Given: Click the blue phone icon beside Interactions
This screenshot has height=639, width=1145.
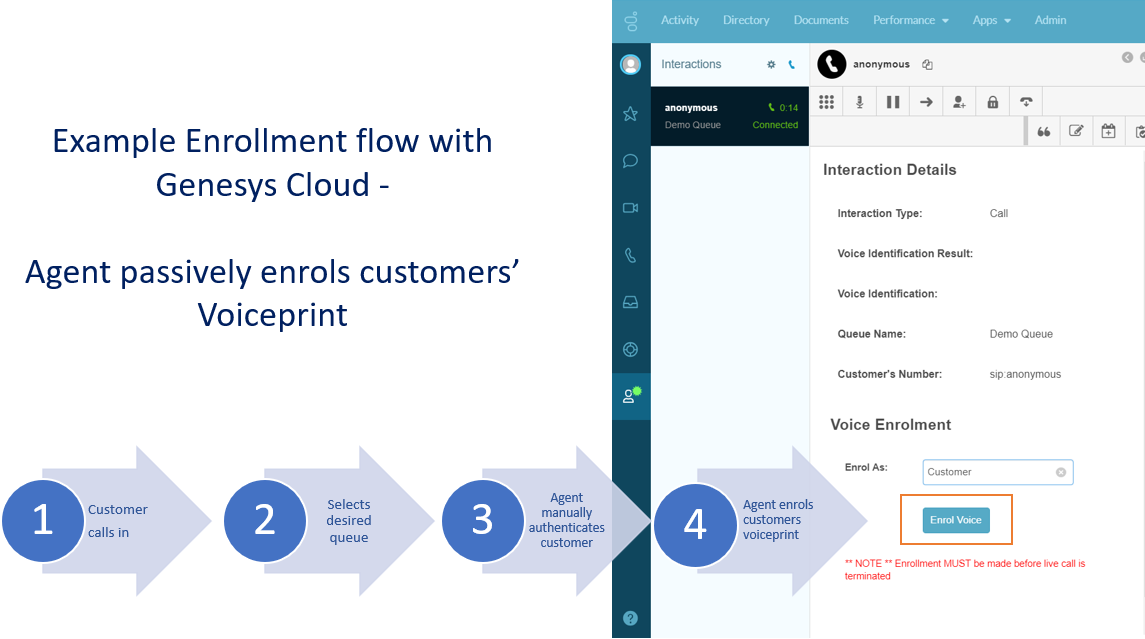Looking at the screenshot, I should pyautogui.click(x=792, y=64).
